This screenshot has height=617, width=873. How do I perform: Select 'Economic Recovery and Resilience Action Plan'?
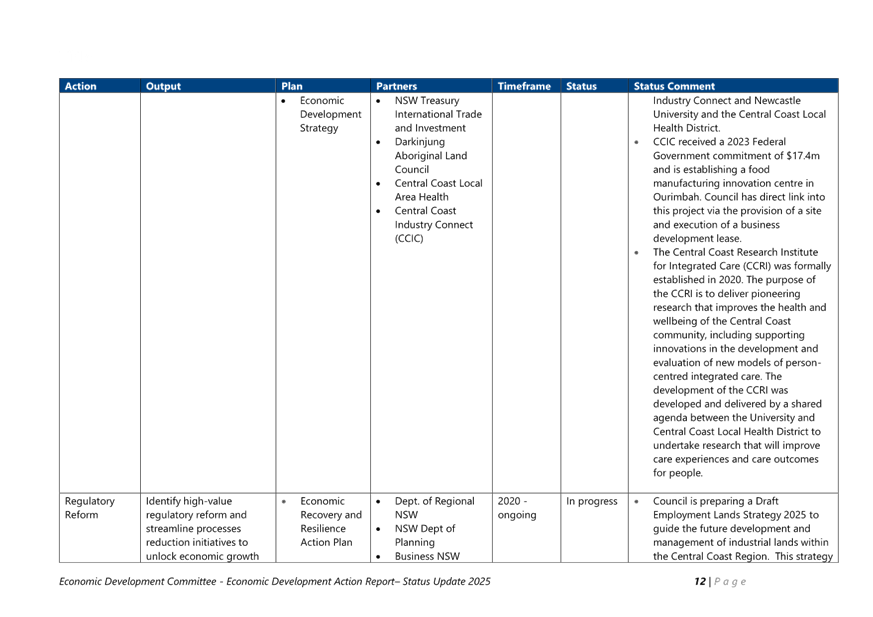[331, 522]
